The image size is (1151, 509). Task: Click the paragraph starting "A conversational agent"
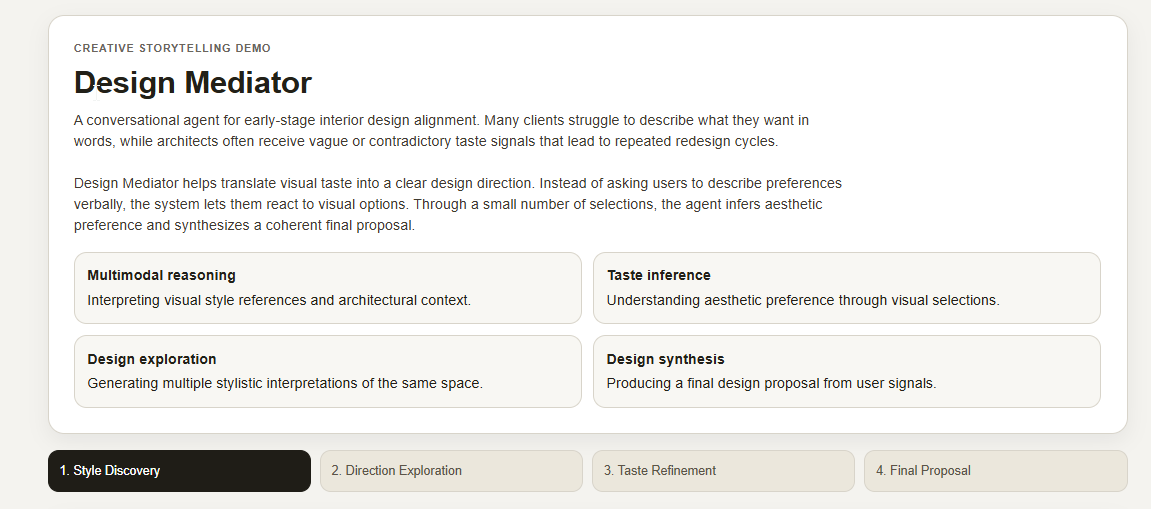tap(441, 120)
